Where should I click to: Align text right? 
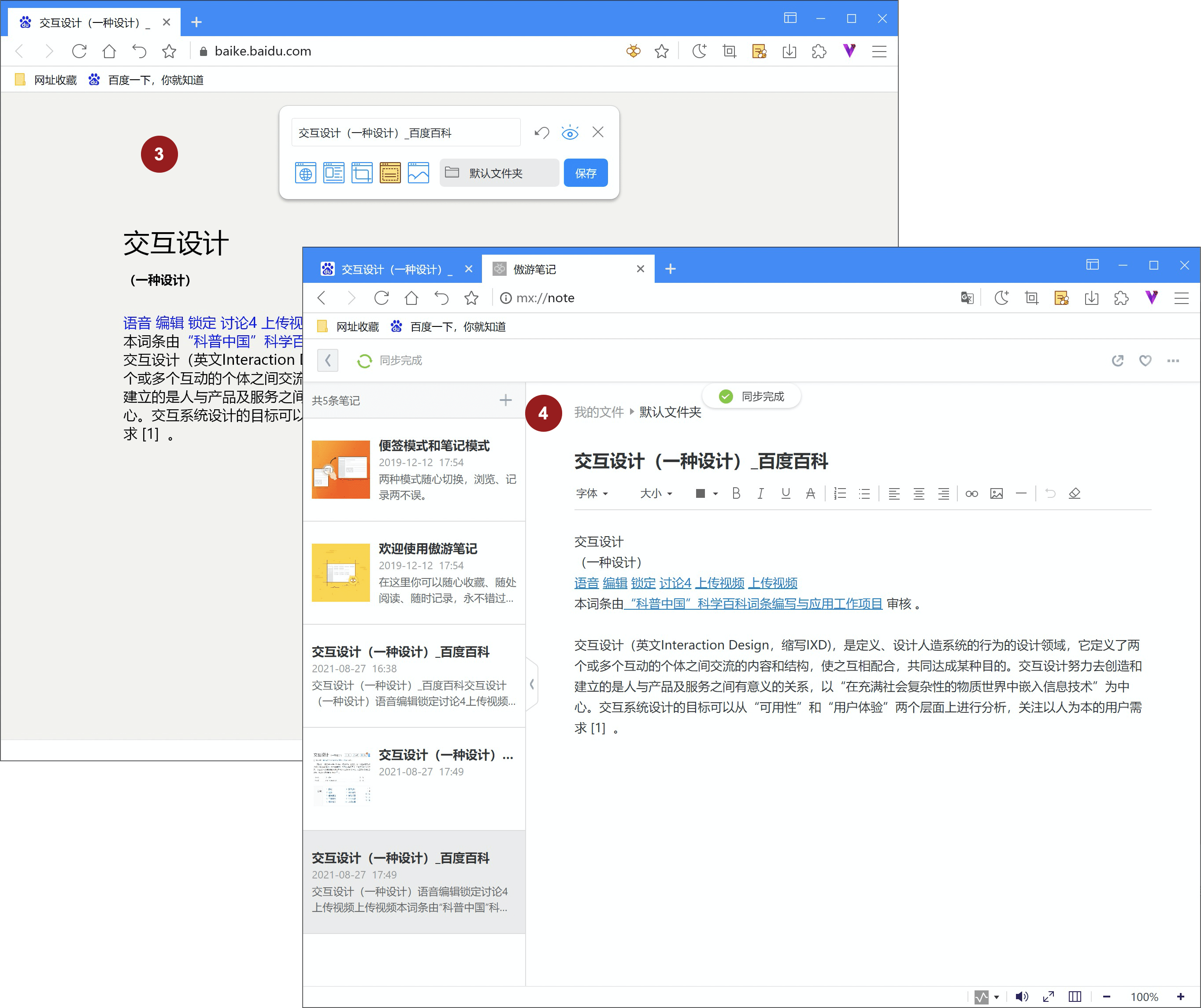943,493
